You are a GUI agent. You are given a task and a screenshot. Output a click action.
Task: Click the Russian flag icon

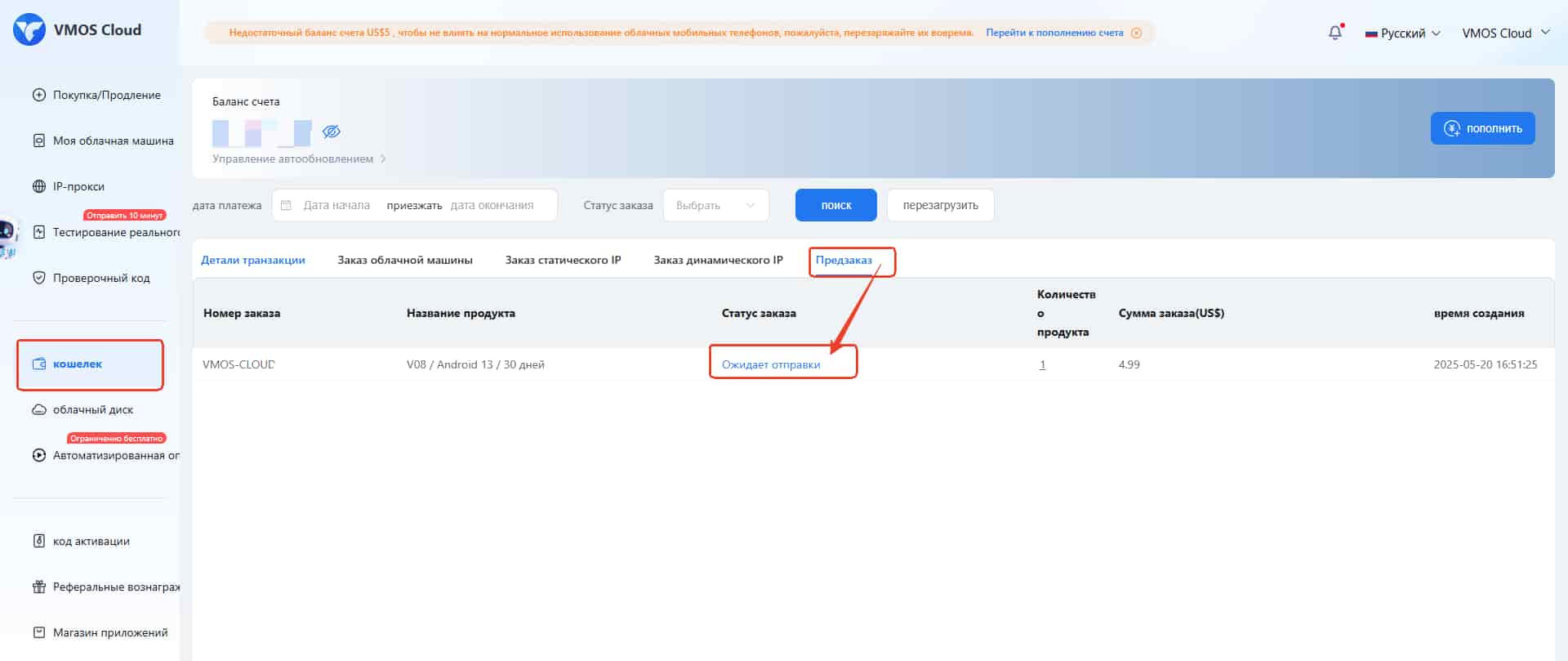pos(1371,33)
